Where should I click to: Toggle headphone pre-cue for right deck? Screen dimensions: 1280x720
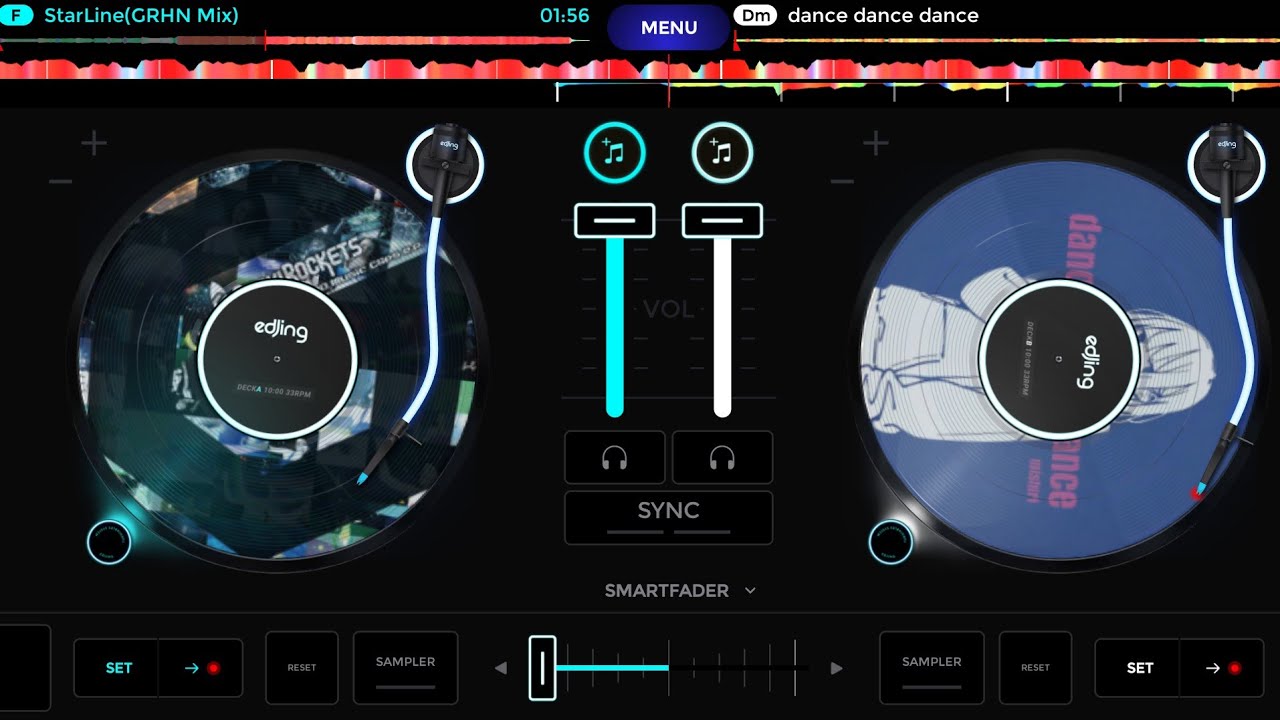[722, 458]
